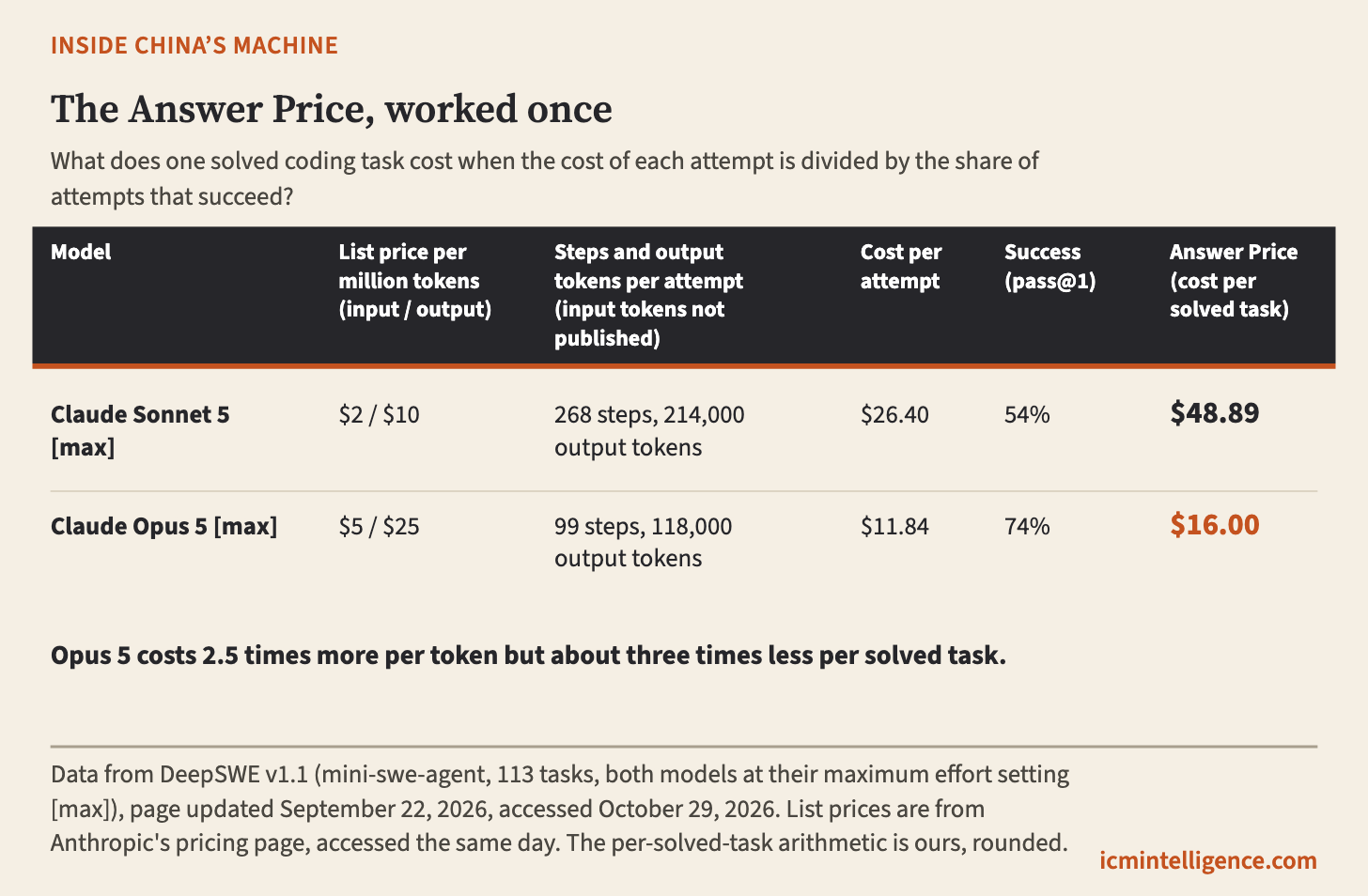This screenshot has width=1368, height=896.
Task: Click the icmintelligence.com link
Action: [x=1208, y=860]
